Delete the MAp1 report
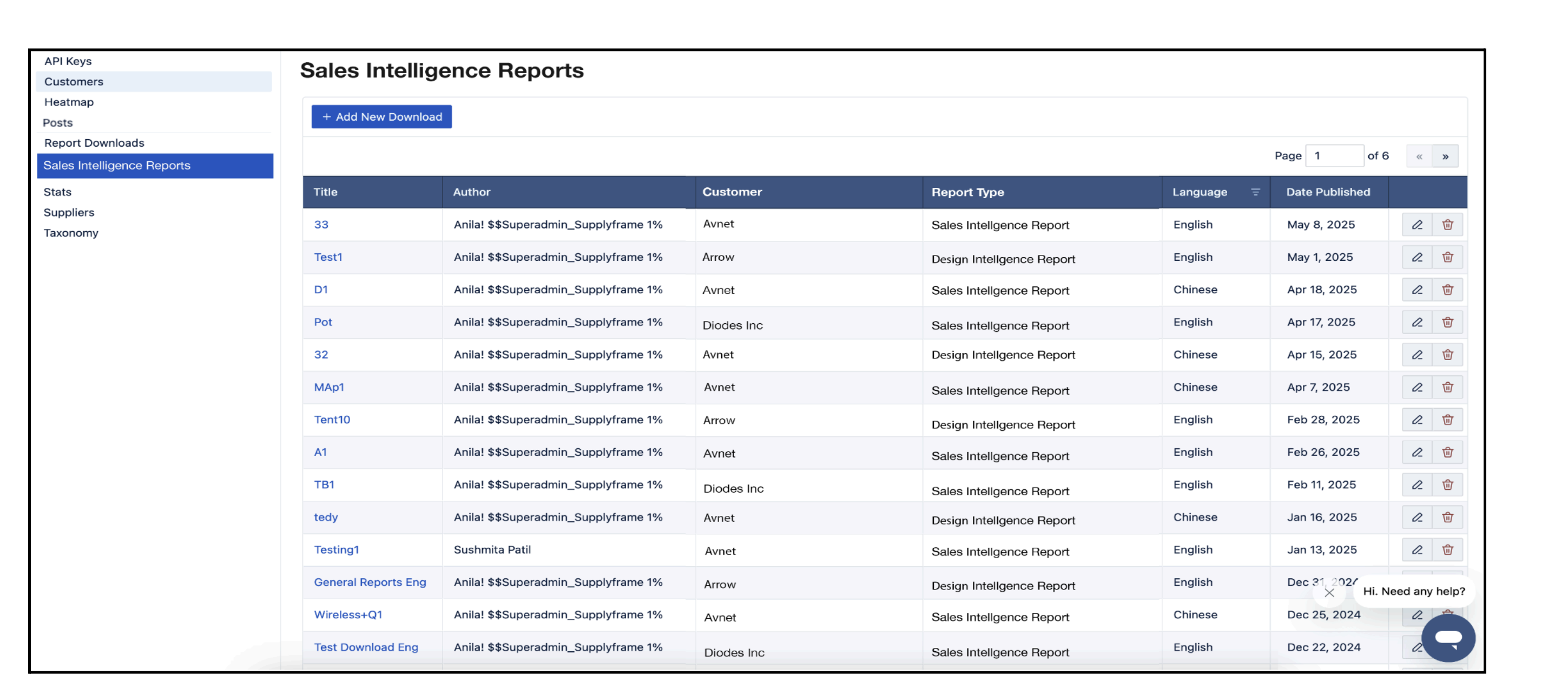 (x=1447, y=387)
